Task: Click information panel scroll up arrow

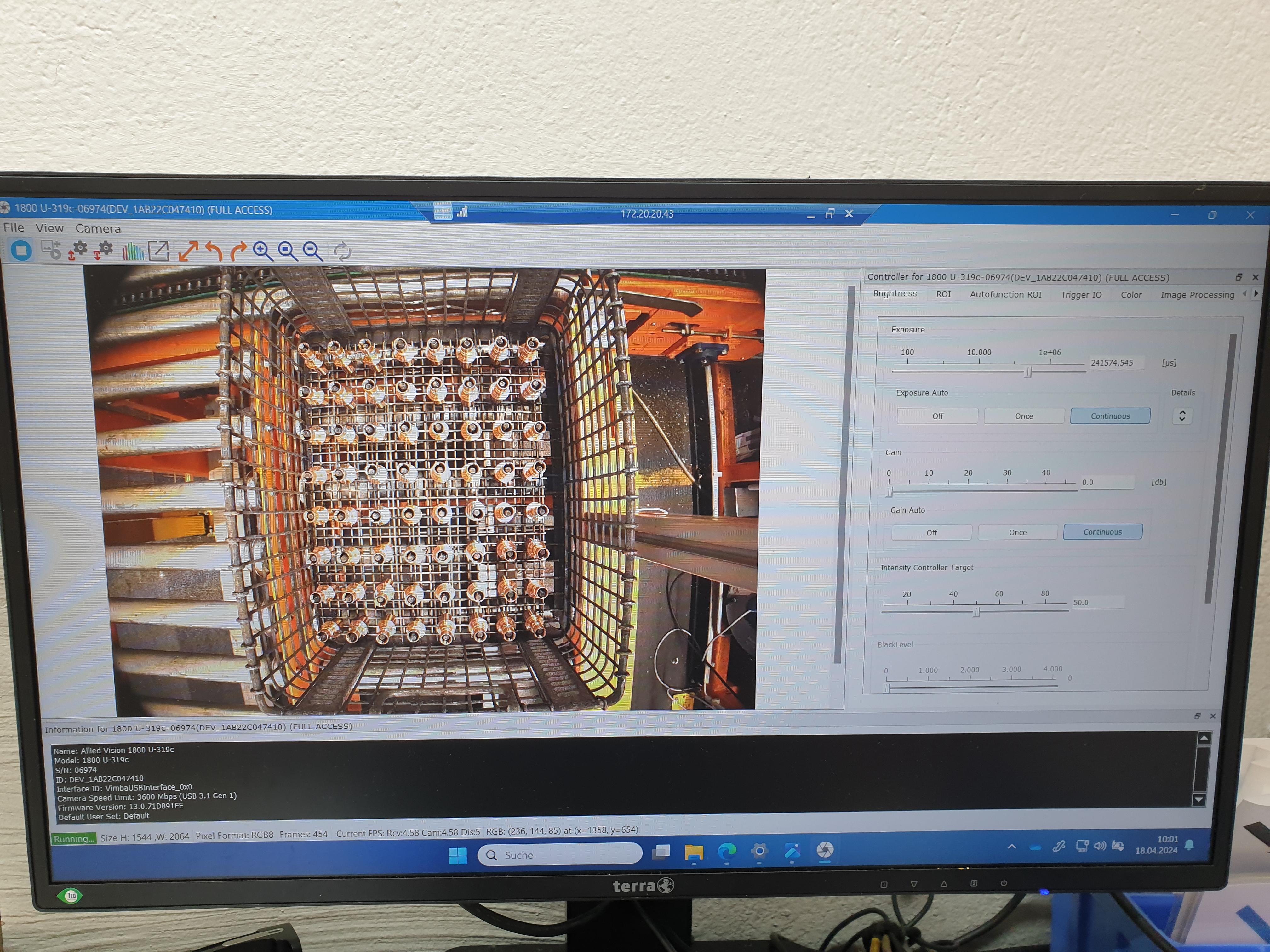Action: coord(1204,738)
